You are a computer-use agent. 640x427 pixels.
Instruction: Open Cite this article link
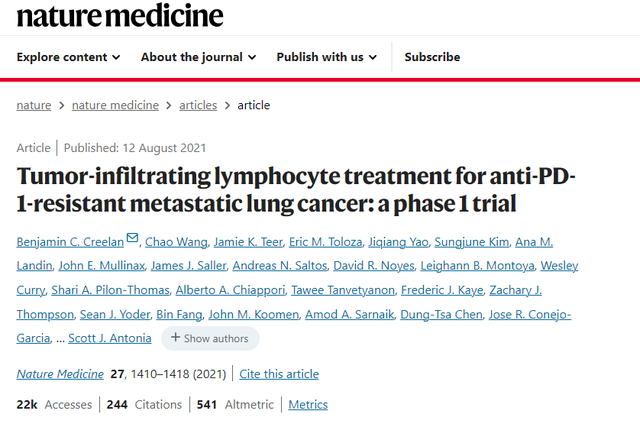tap(279, 374)
